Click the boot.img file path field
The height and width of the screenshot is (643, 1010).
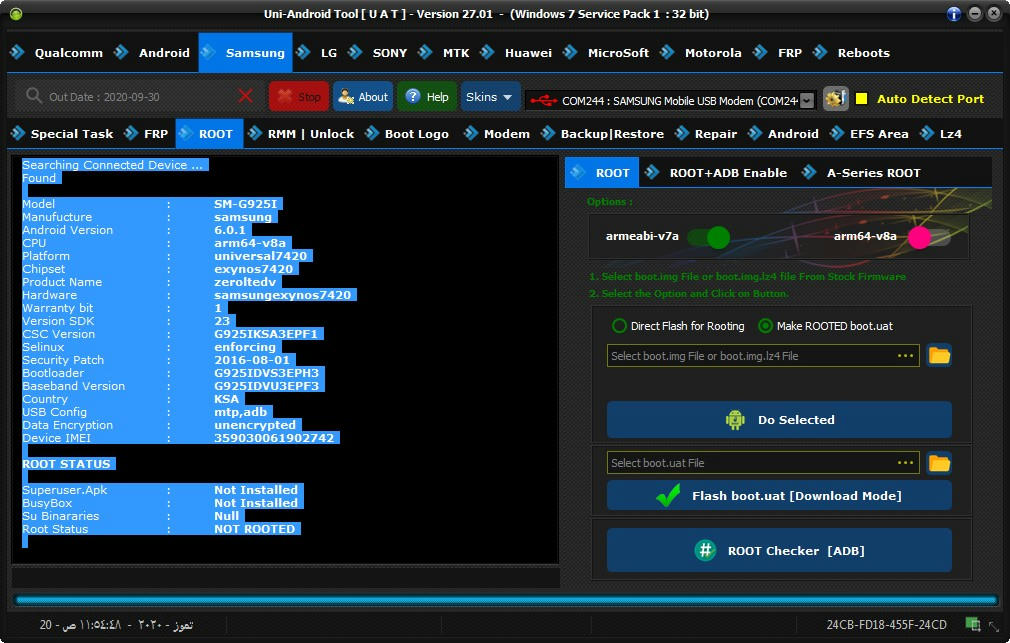(x=763, y=356)
